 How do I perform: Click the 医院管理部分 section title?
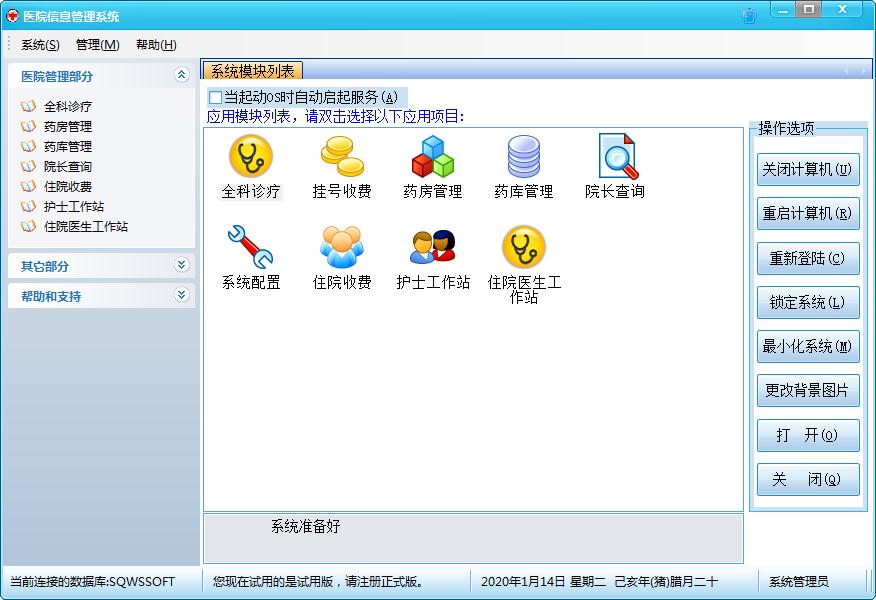(57, 77)
